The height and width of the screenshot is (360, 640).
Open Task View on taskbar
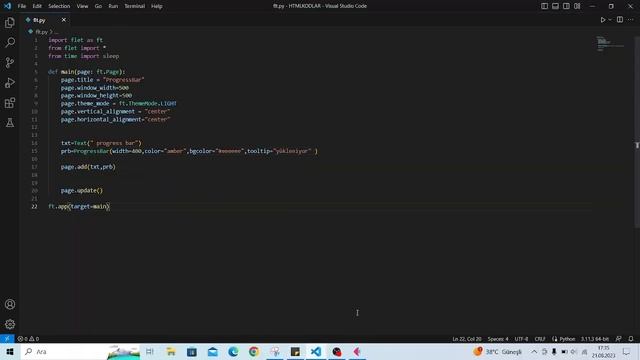(150, 351)
